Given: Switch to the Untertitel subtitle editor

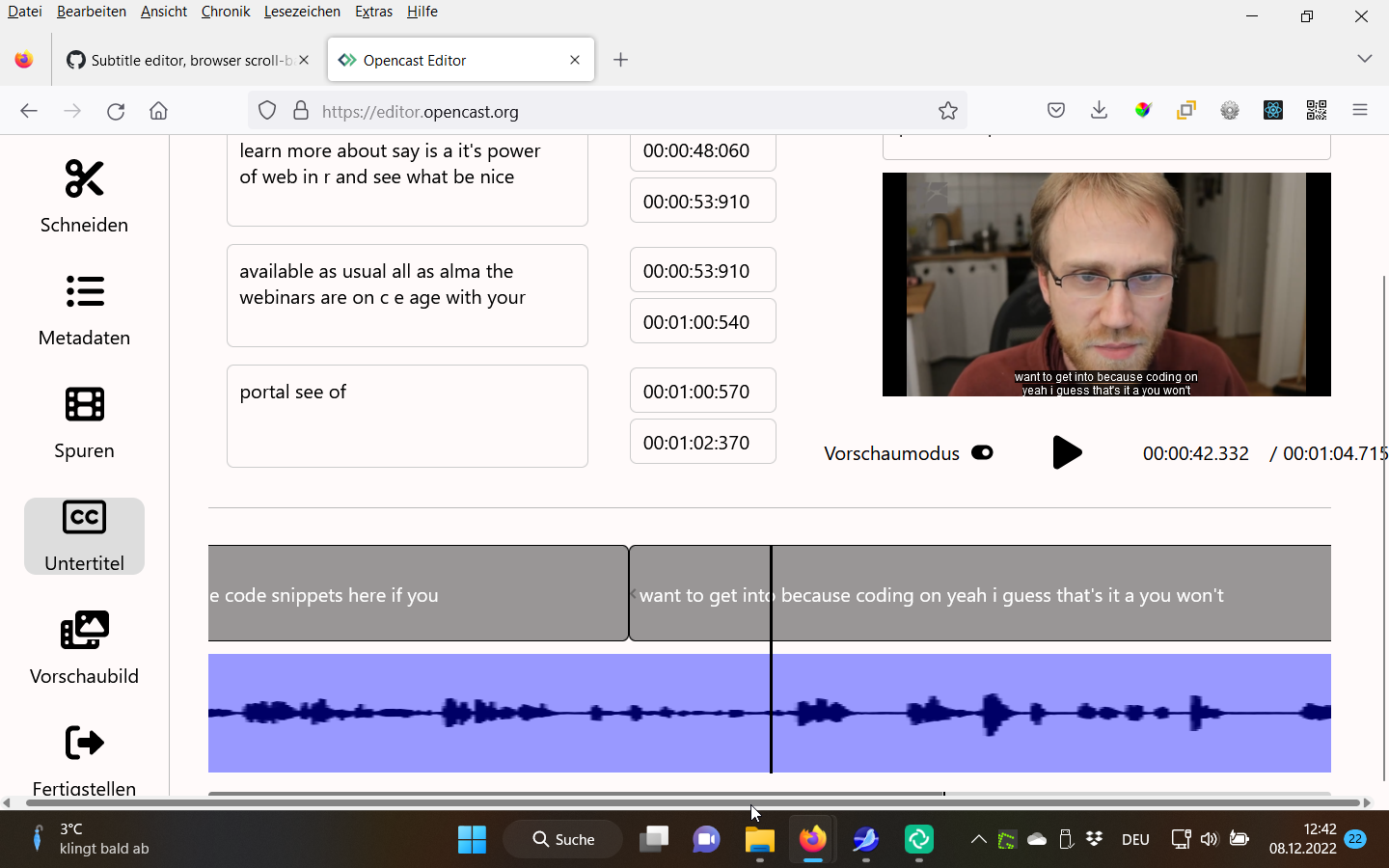Looking at the screenshot, I should point(84,536).
